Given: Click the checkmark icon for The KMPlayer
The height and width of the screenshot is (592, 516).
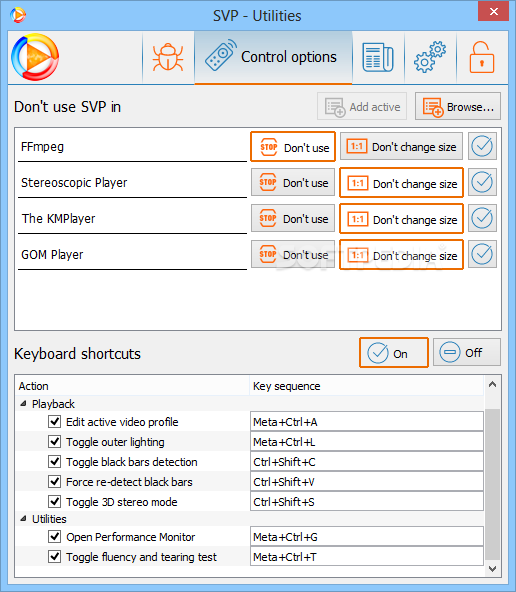Looking at the screenshot, I should click(x=482, y=218).
